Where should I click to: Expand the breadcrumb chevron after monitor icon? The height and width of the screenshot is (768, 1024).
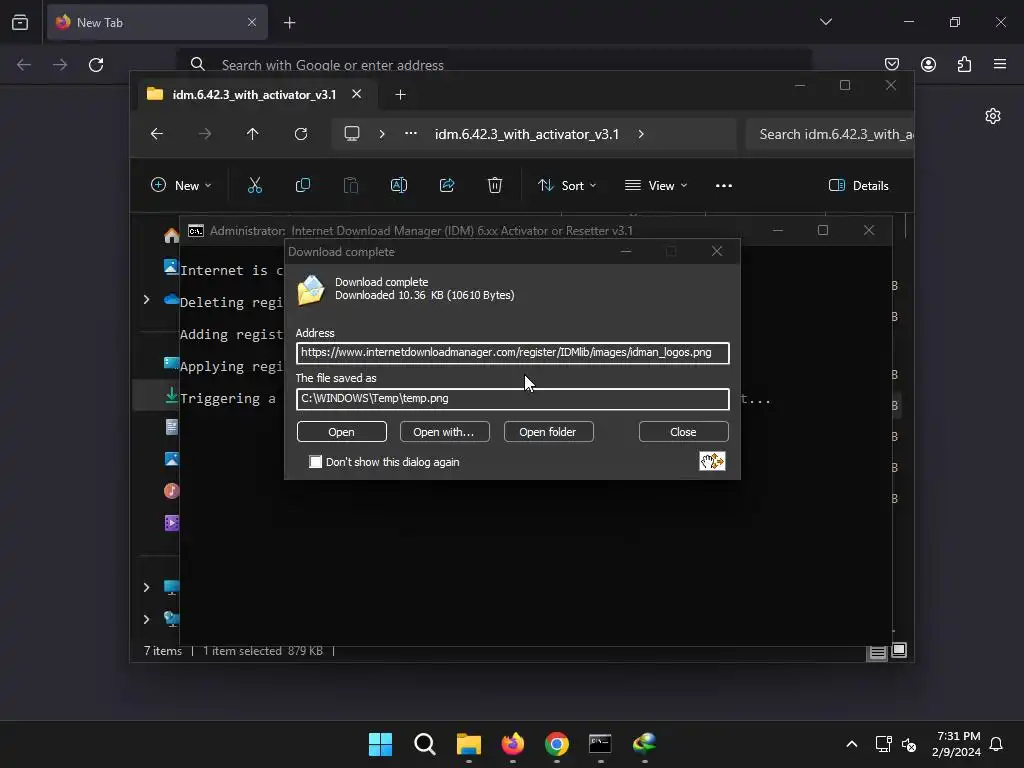click(382, 134)
